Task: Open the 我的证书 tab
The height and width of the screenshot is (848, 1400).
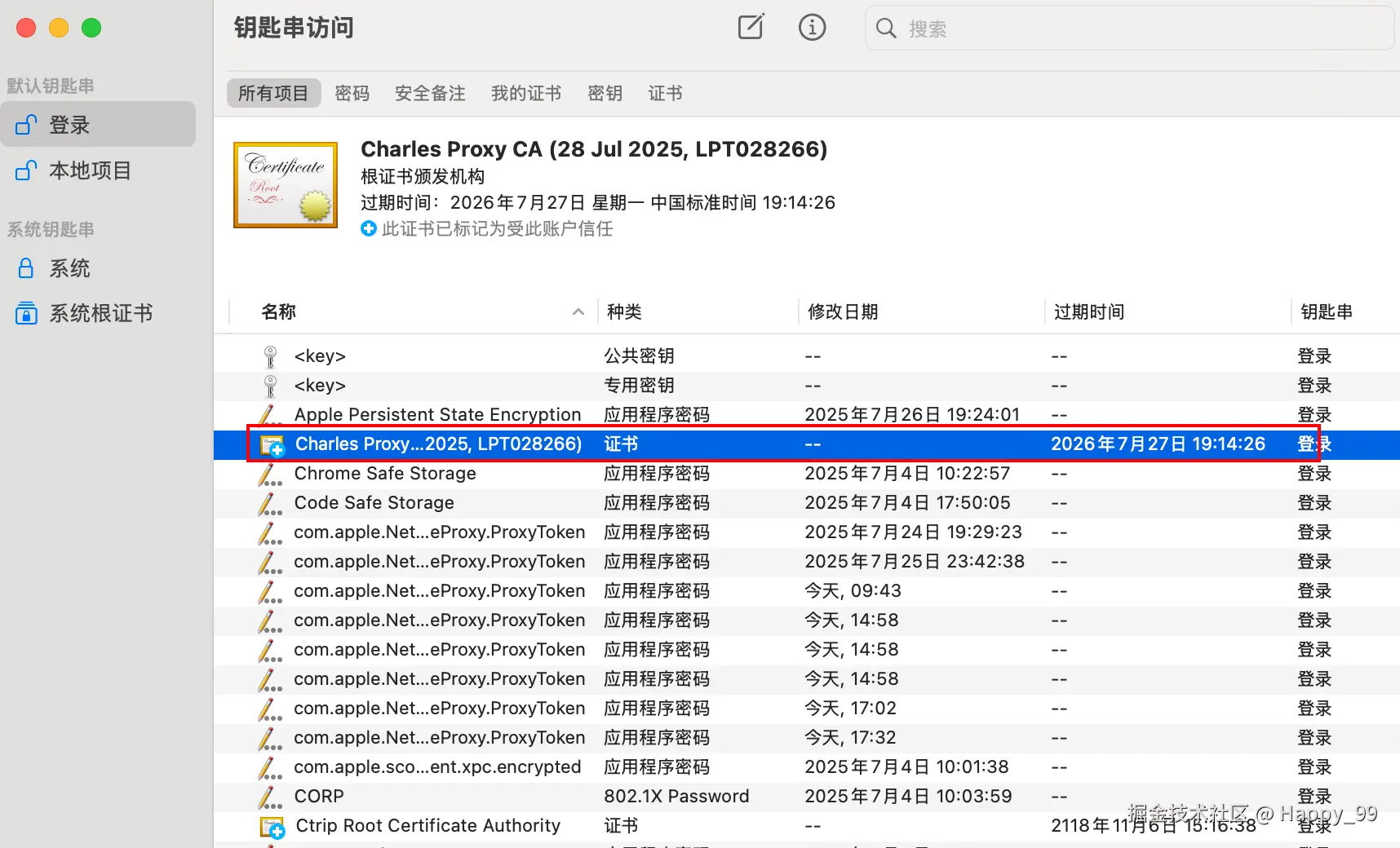Action: pos(526,93)
